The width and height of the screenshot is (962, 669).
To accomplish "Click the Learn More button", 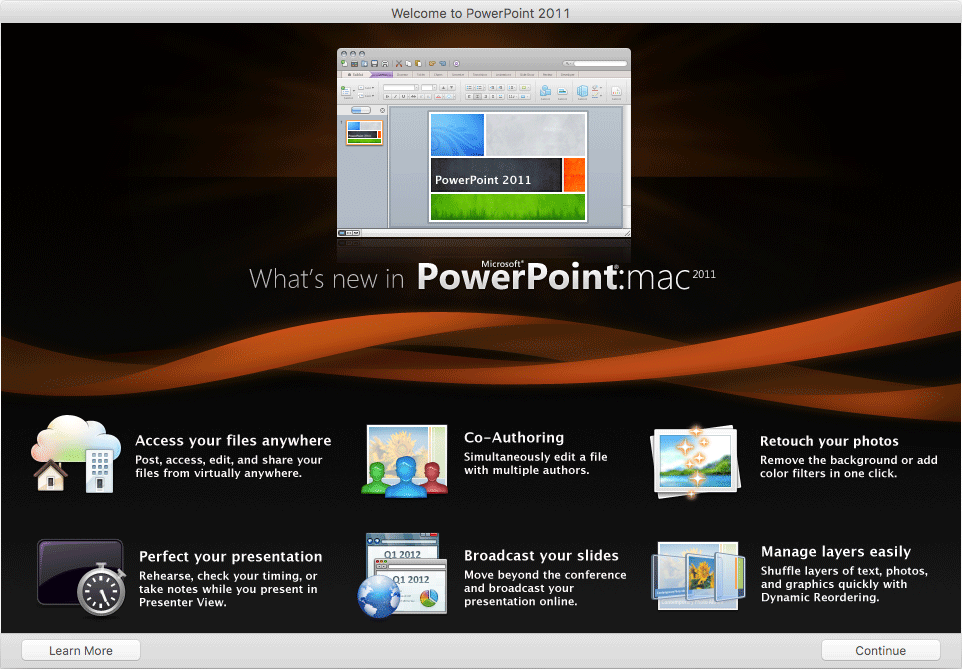I will point(81,651).
